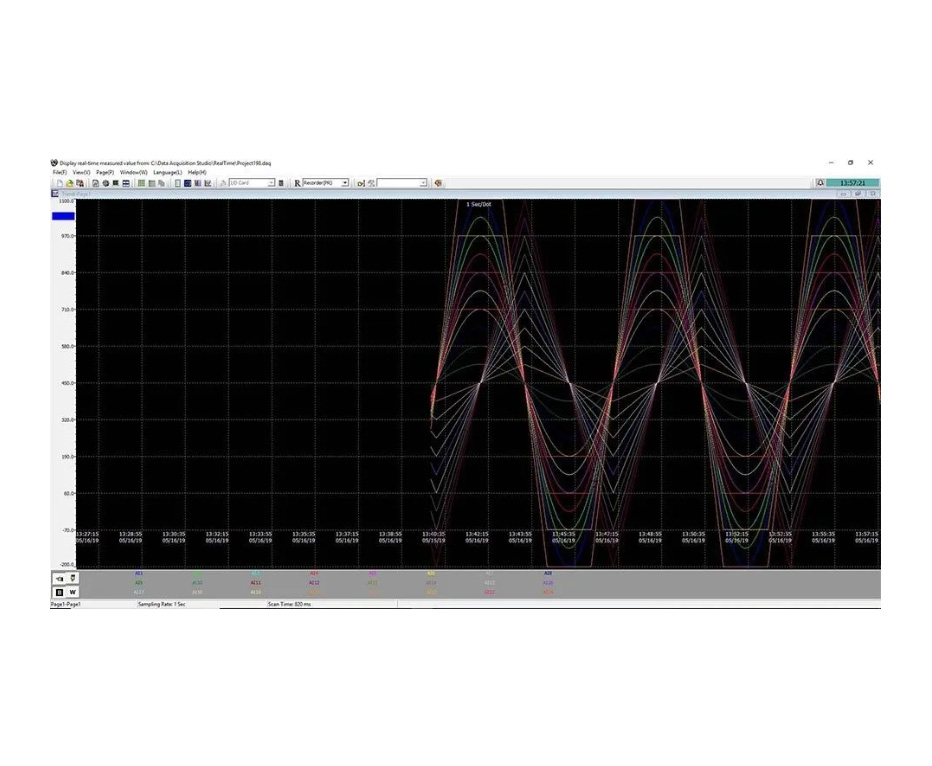Open the Language(L) menu
The height and width of the screenshot is (766, 932).
pyautogui.click(x=168, y=172)
